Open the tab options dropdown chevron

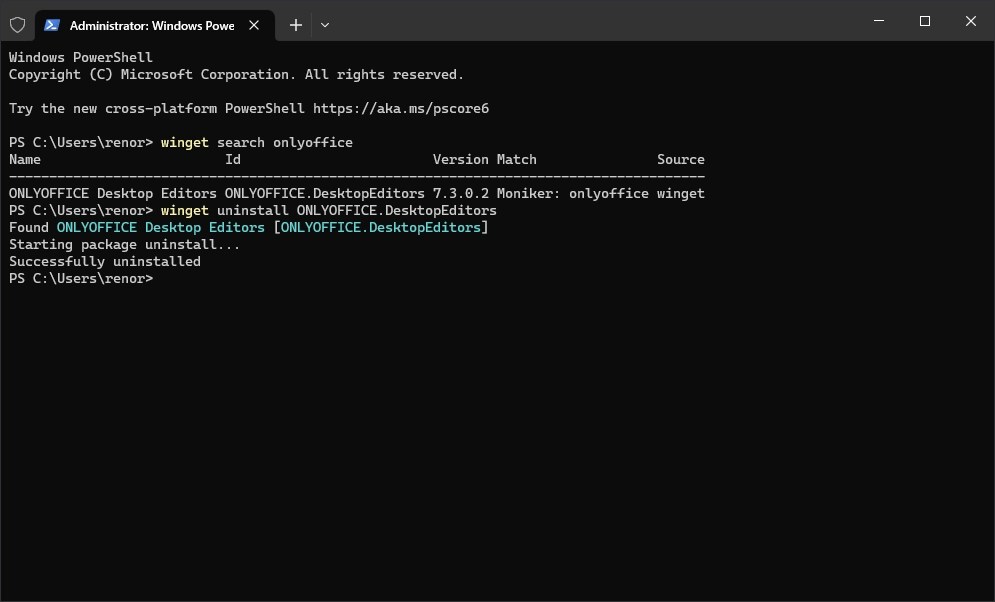click(325, 24)
